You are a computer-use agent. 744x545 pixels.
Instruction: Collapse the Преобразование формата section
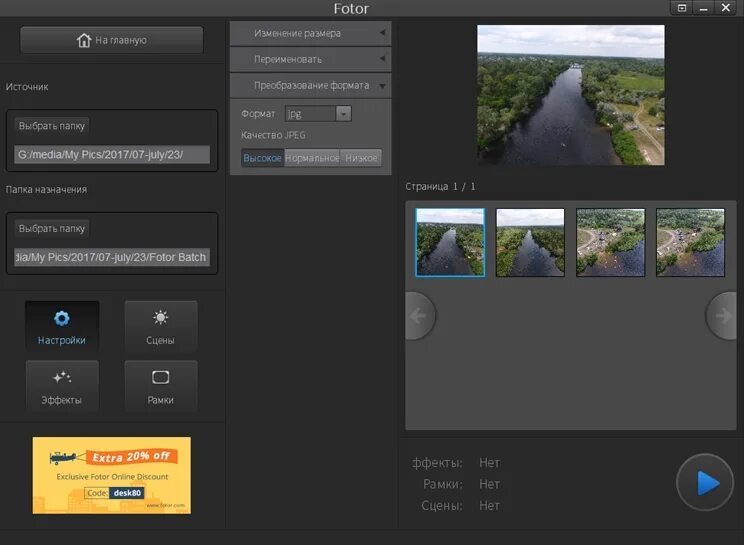click(310, 85)
